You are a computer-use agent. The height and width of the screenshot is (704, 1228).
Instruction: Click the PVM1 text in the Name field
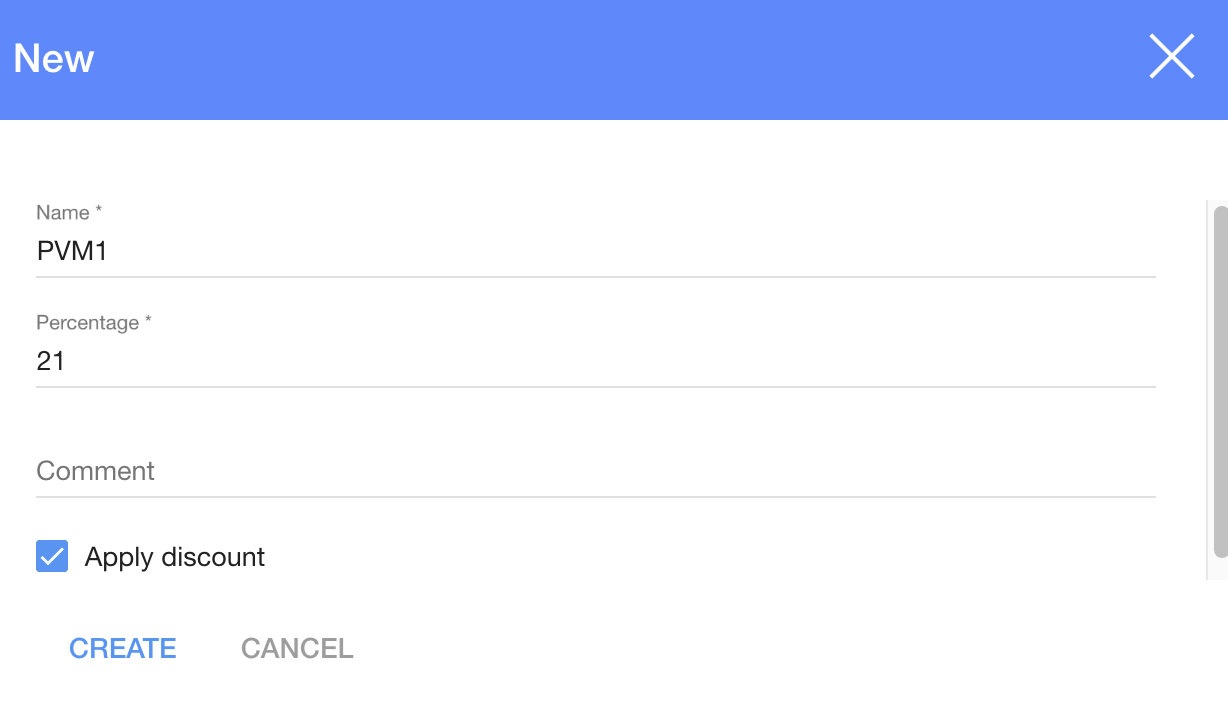pos(72,251)
